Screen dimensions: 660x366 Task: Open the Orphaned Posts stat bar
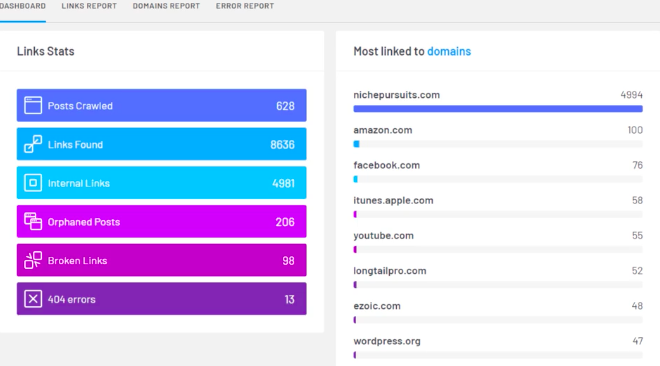tap(162, 221)
